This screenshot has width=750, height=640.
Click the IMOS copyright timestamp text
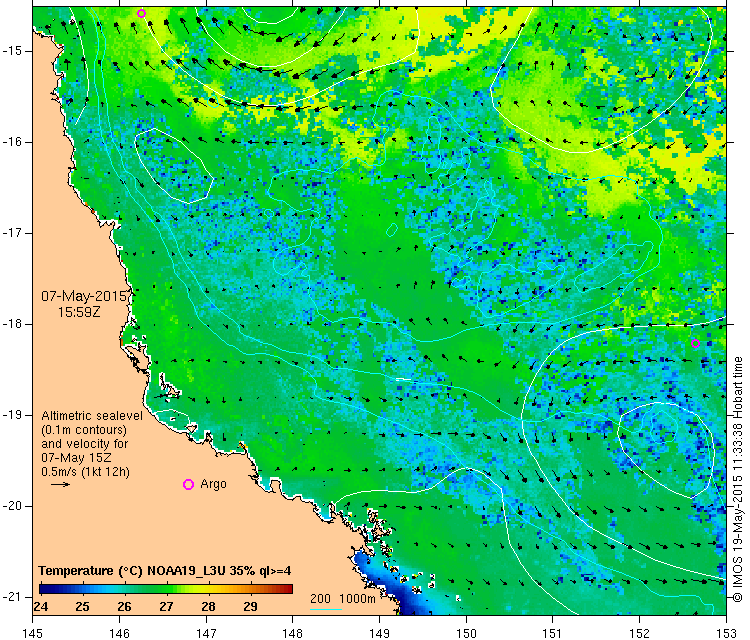click(x=737, y=479)
